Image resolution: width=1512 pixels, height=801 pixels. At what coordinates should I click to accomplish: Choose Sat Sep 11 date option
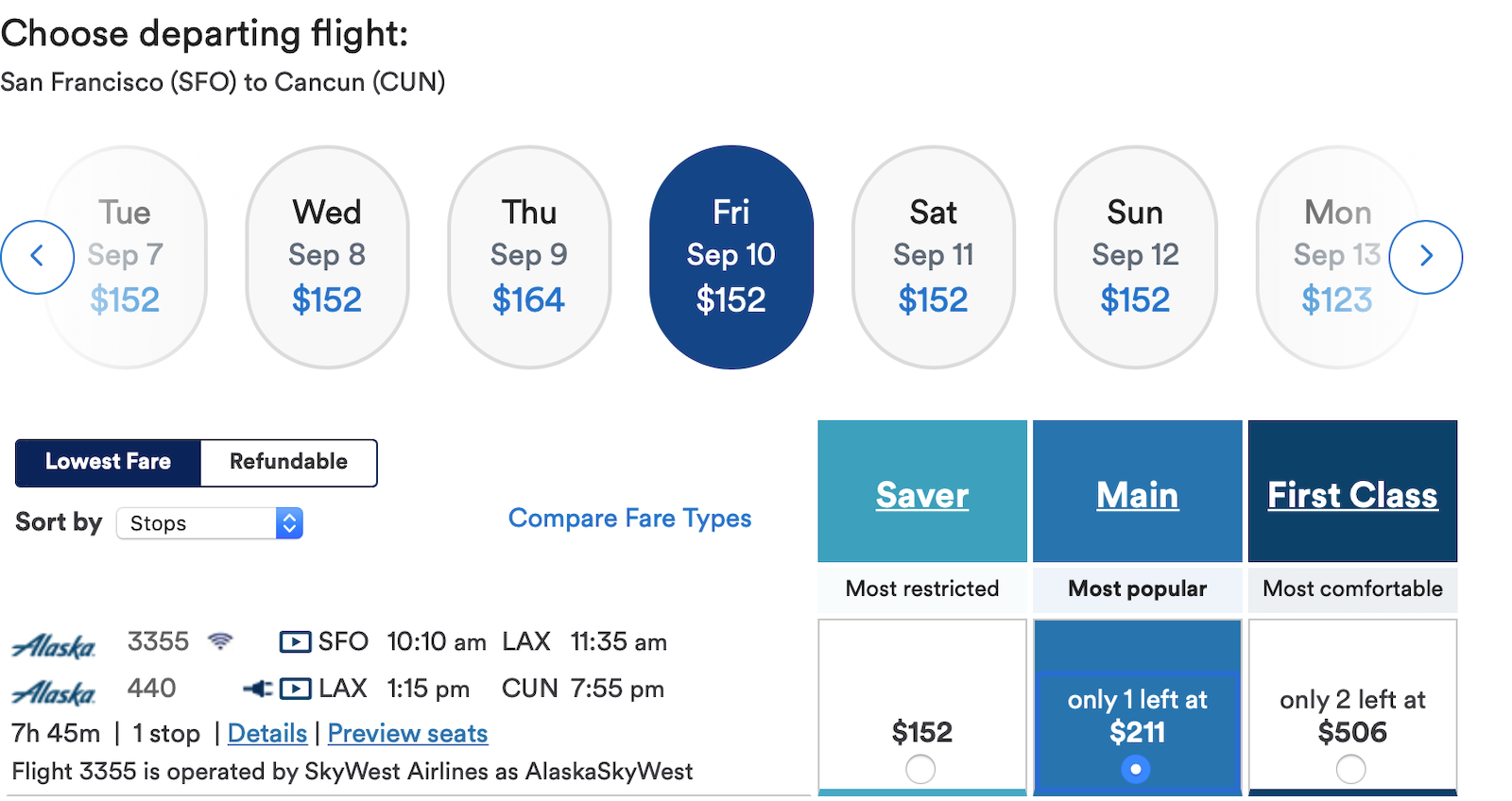coord(934,257)
